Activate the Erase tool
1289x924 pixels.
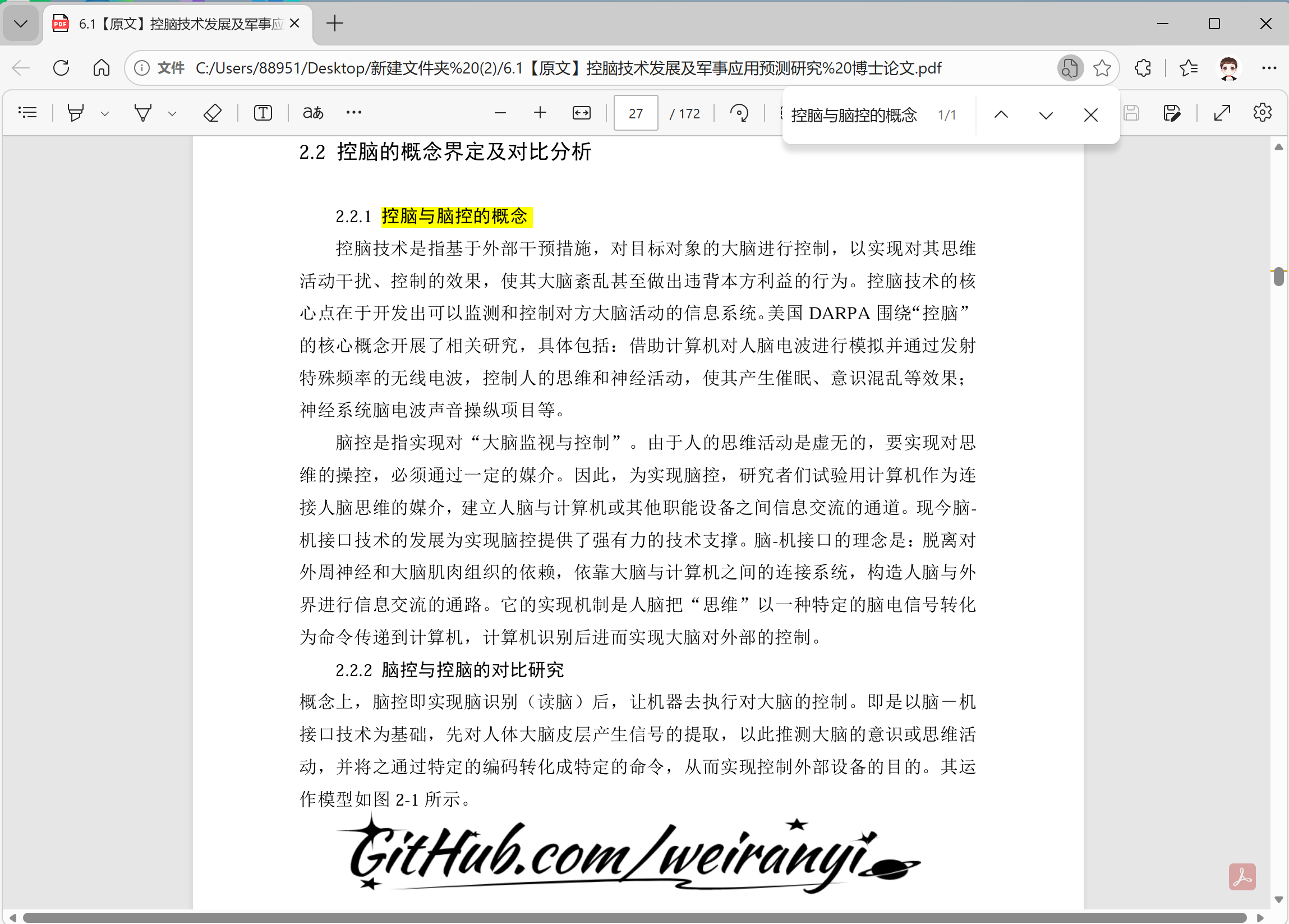pos(212,112)
